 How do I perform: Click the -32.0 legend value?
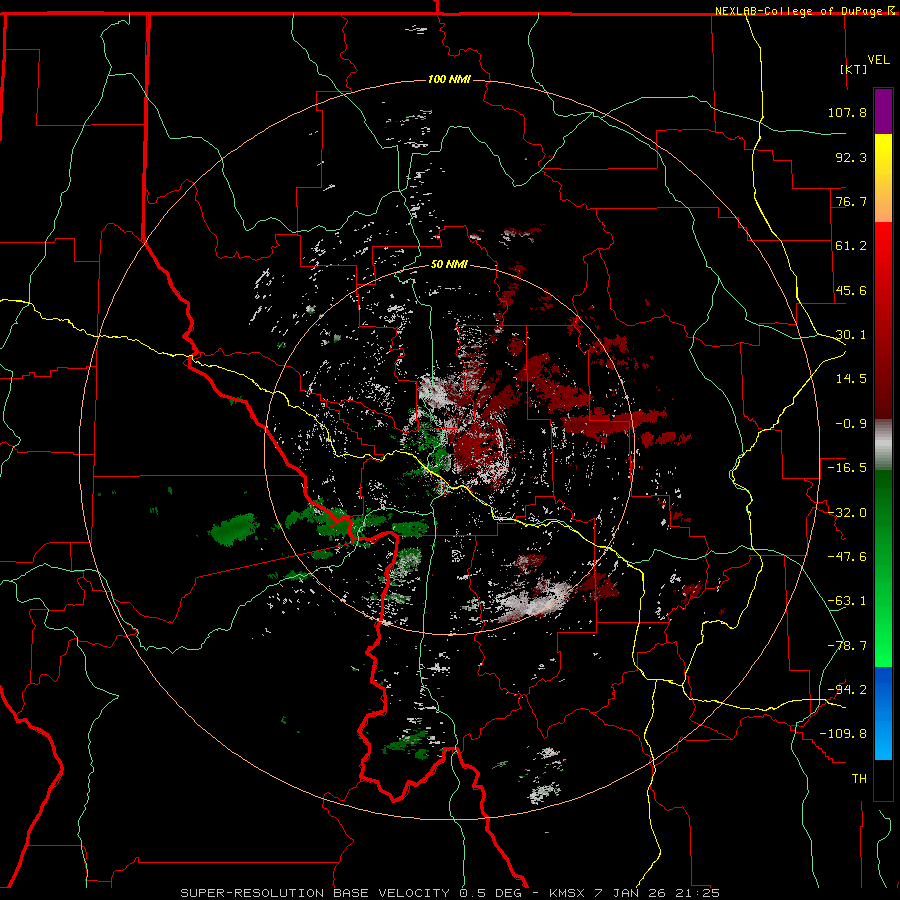tap(847, 513)
